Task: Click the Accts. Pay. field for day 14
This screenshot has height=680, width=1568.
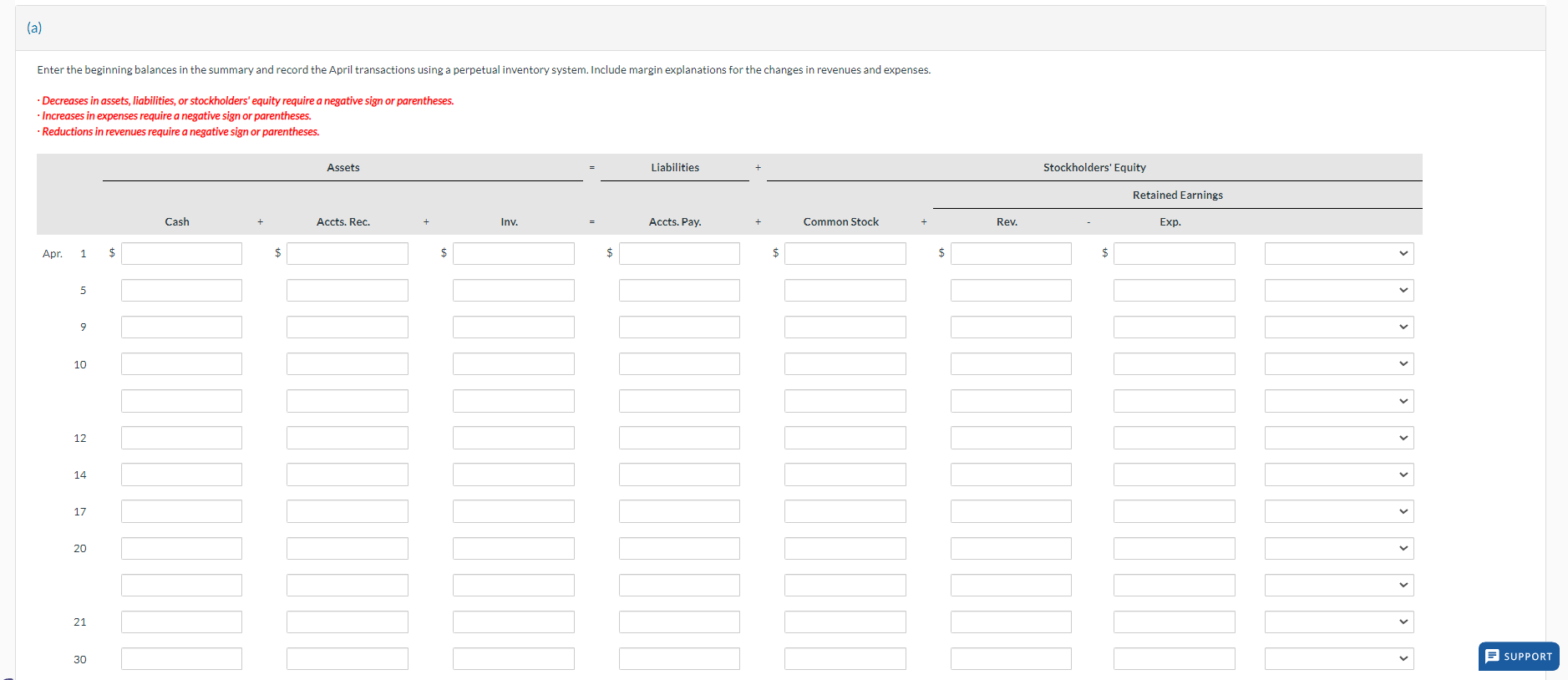Action: point(679,474)
